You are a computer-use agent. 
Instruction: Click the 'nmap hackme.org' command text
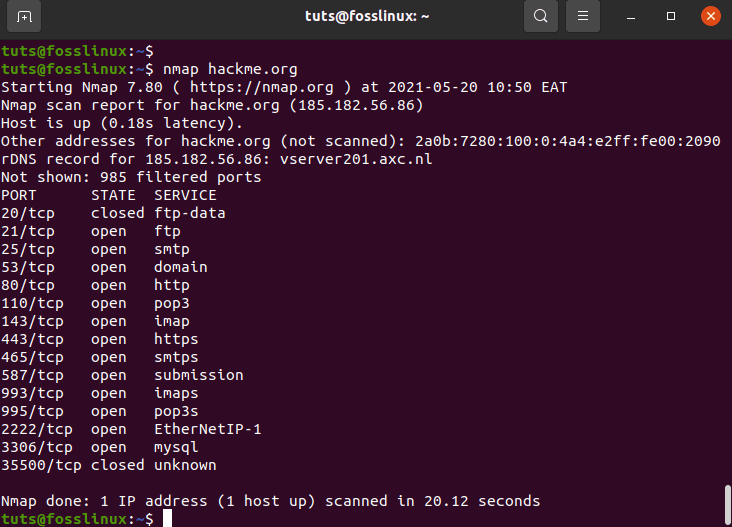click(x=230, y=69)
